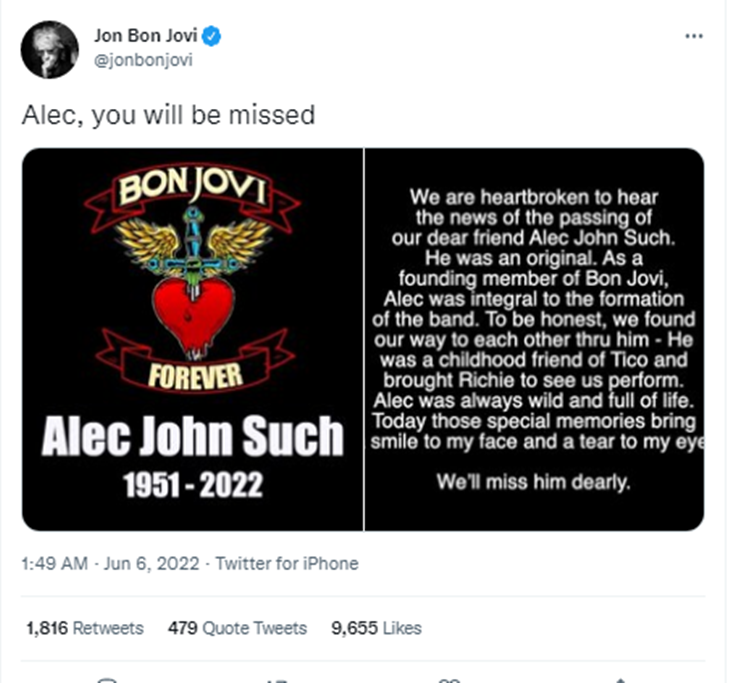
Task: Open the left Alec John Such image
Action: point(192,340)
